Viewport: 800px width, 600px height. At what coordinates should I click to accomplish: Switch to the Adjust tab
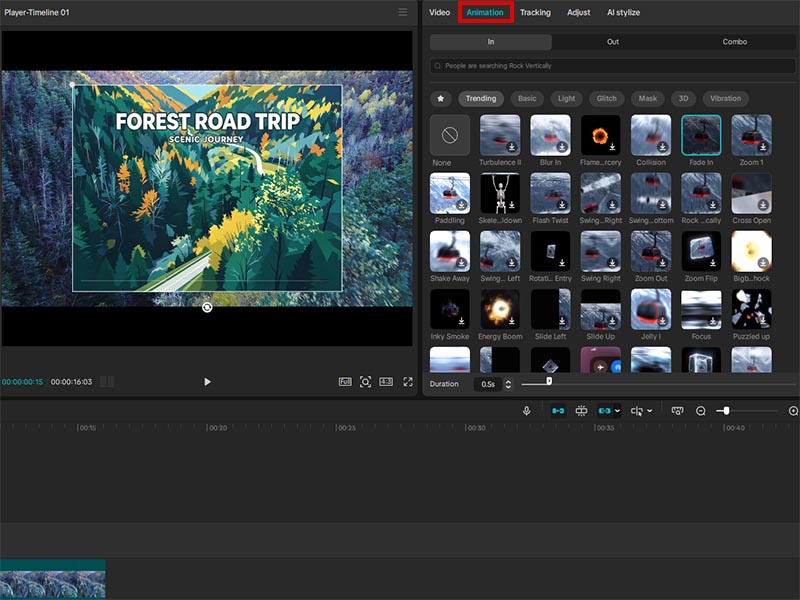point(579,12)
